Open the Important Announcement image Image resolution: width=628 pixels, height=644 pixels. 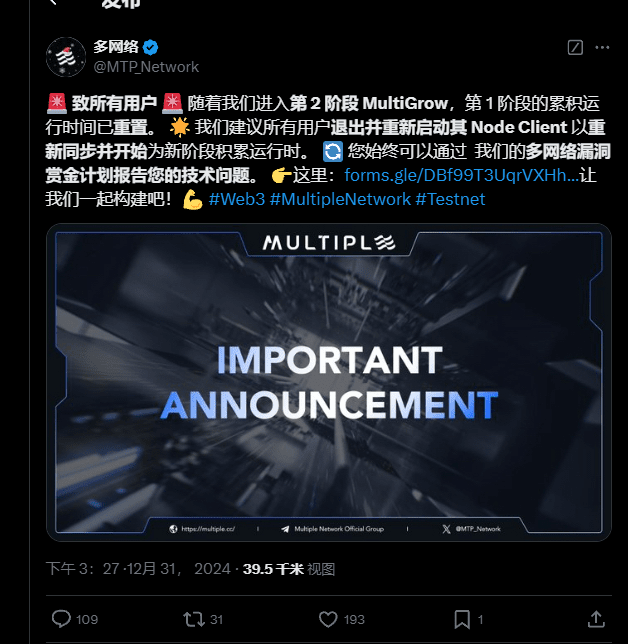click(x=329, y=382)
